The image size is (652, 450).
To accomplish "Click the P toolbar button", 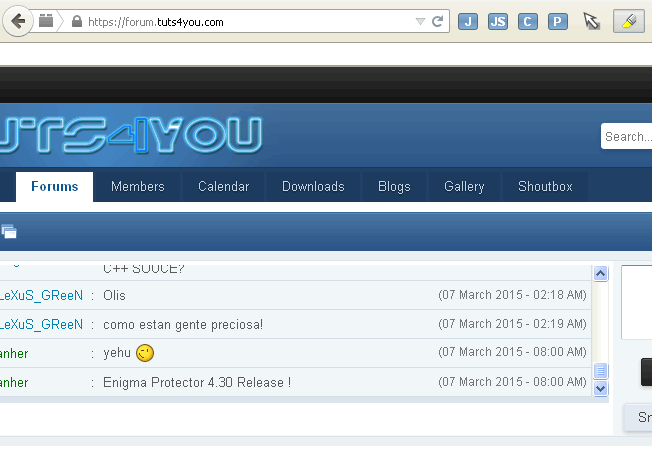I will (558, 22).
